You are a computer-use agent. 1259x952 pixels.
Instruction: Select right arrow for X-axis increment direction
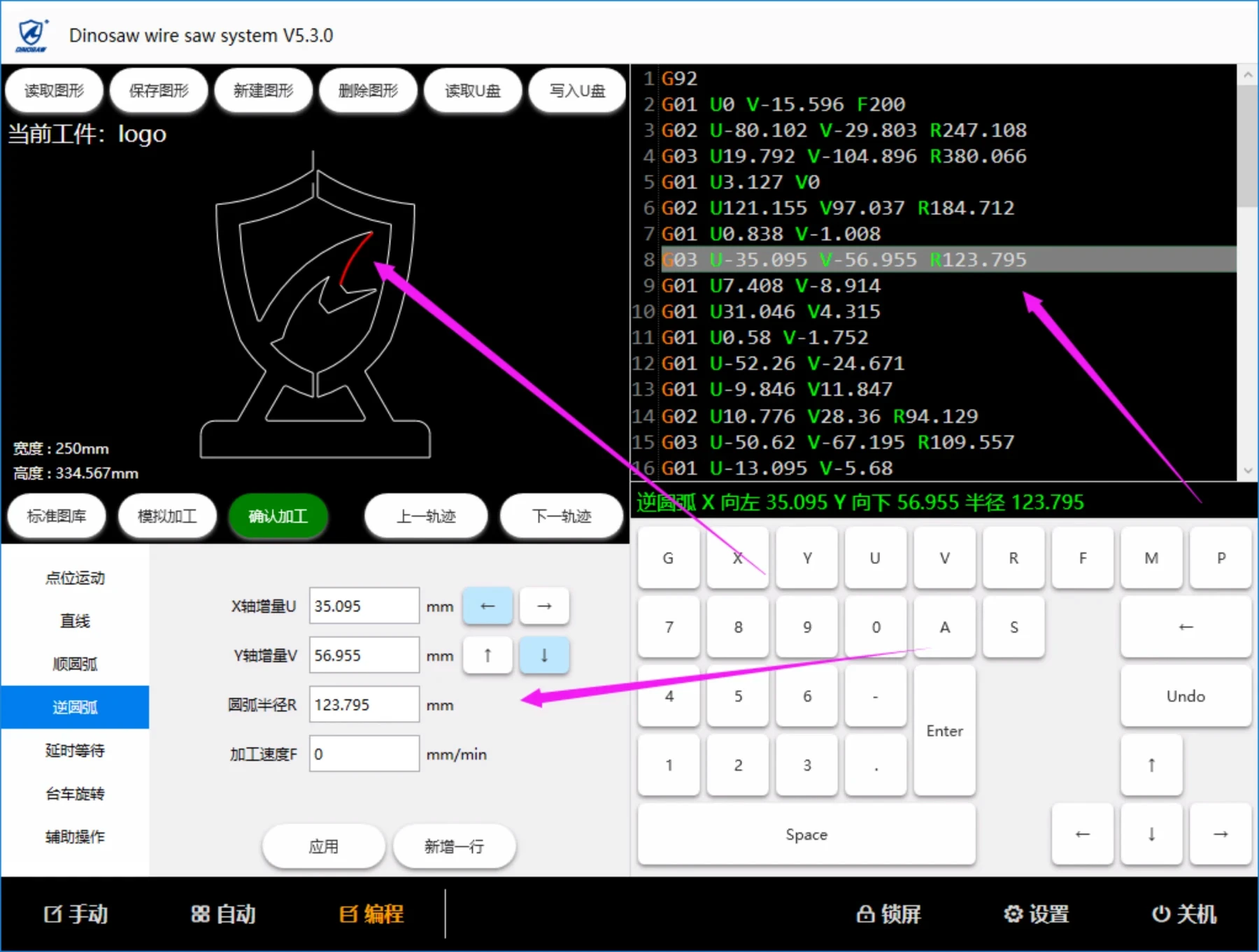pos(544,606)
